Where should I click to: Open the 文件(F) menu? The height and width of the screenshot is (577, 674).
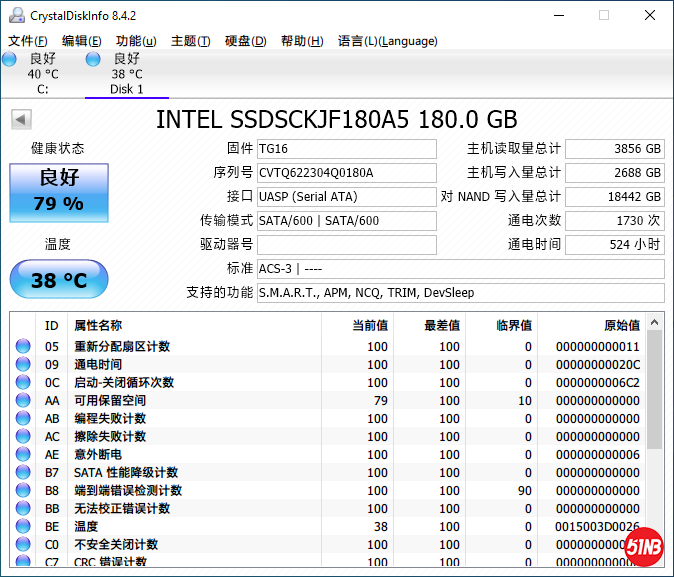[27, 41]
